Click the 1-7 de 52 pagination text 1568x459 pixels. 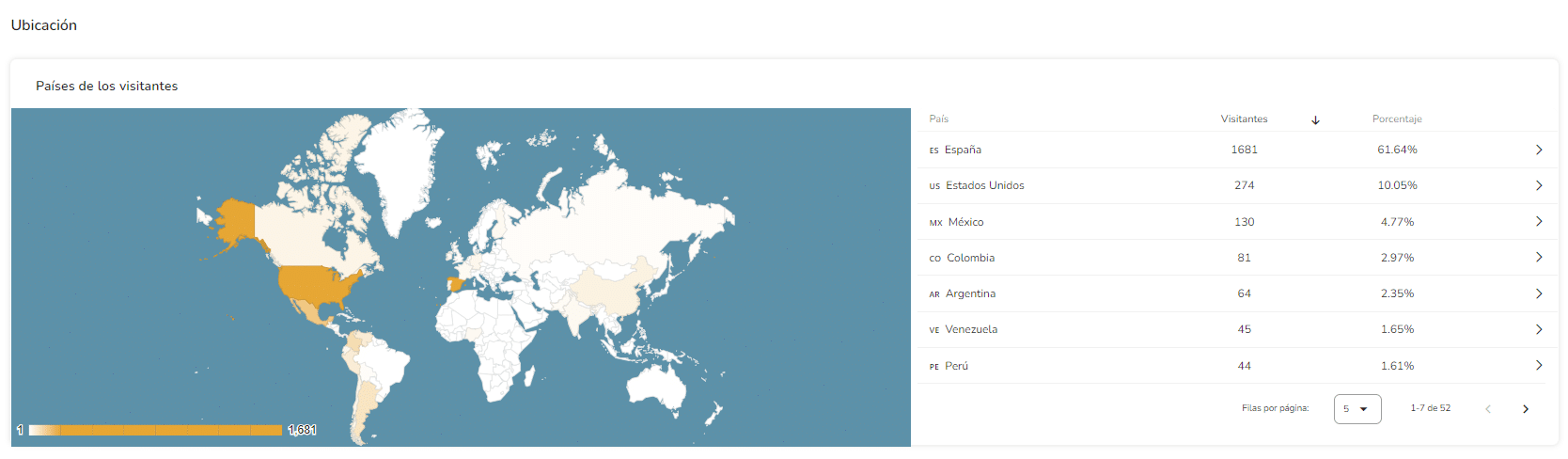coord(1430,408)
